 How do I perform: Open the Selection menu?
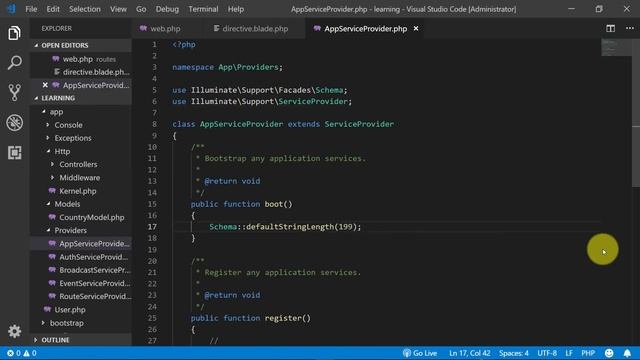pyautogui.click(x=84, y=9)
